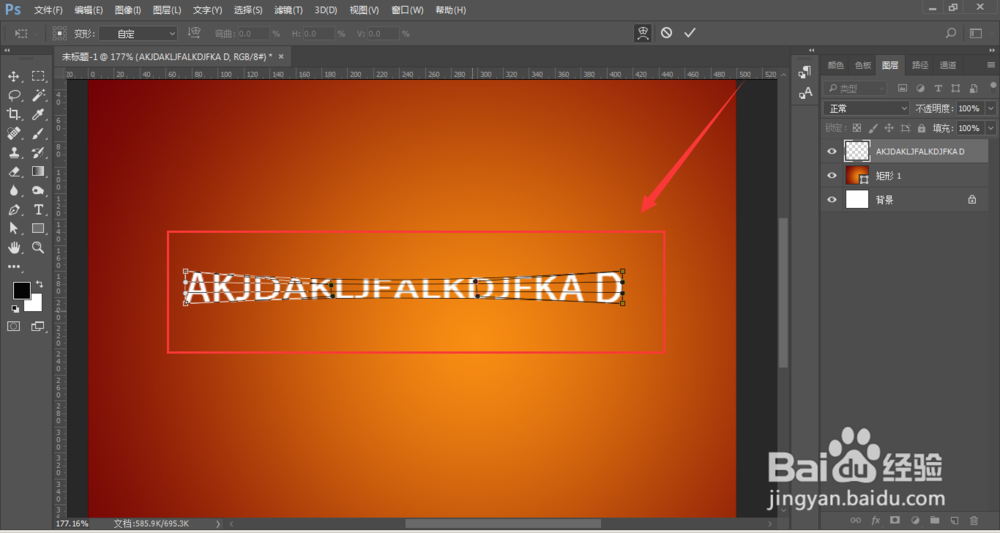Add a layer mask

pyautogui.click(x=895, y=521)
